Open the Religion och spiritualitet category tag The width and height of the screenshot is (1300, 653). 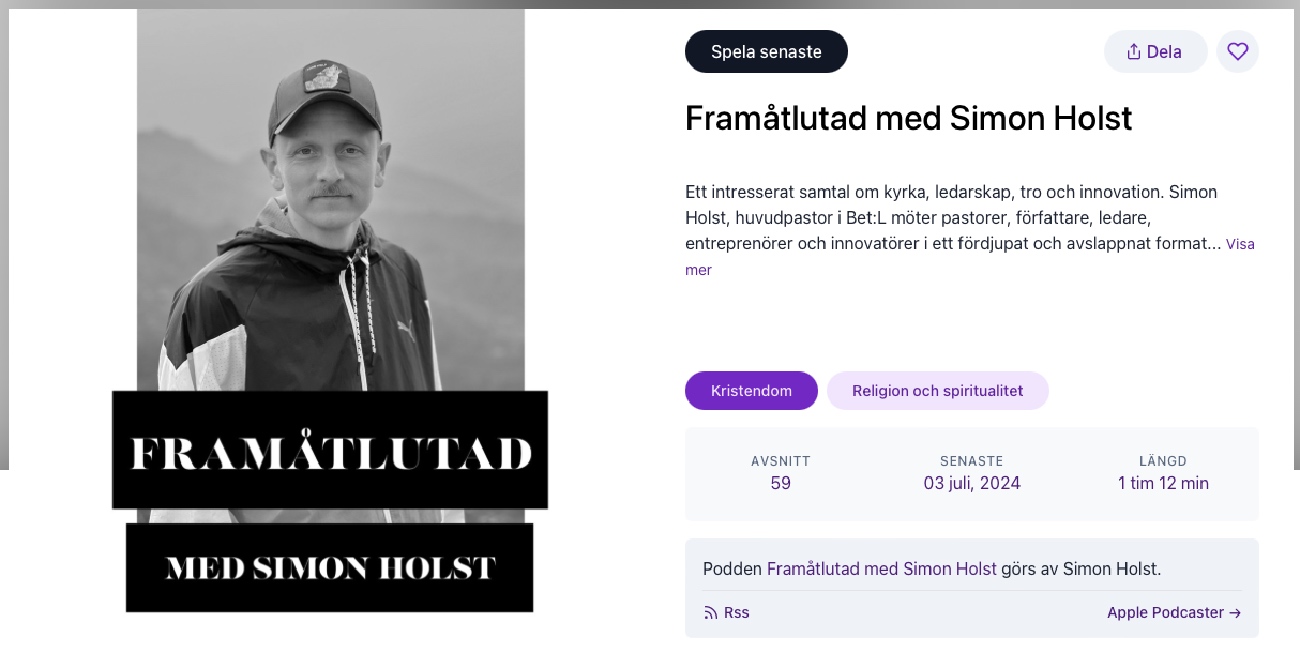pyautogui.click(x=937, y=391)
